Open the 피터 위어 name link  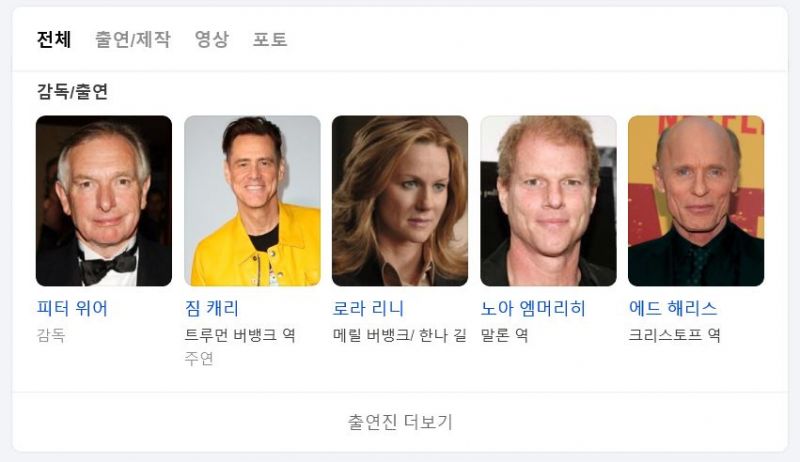pos(72,309)
